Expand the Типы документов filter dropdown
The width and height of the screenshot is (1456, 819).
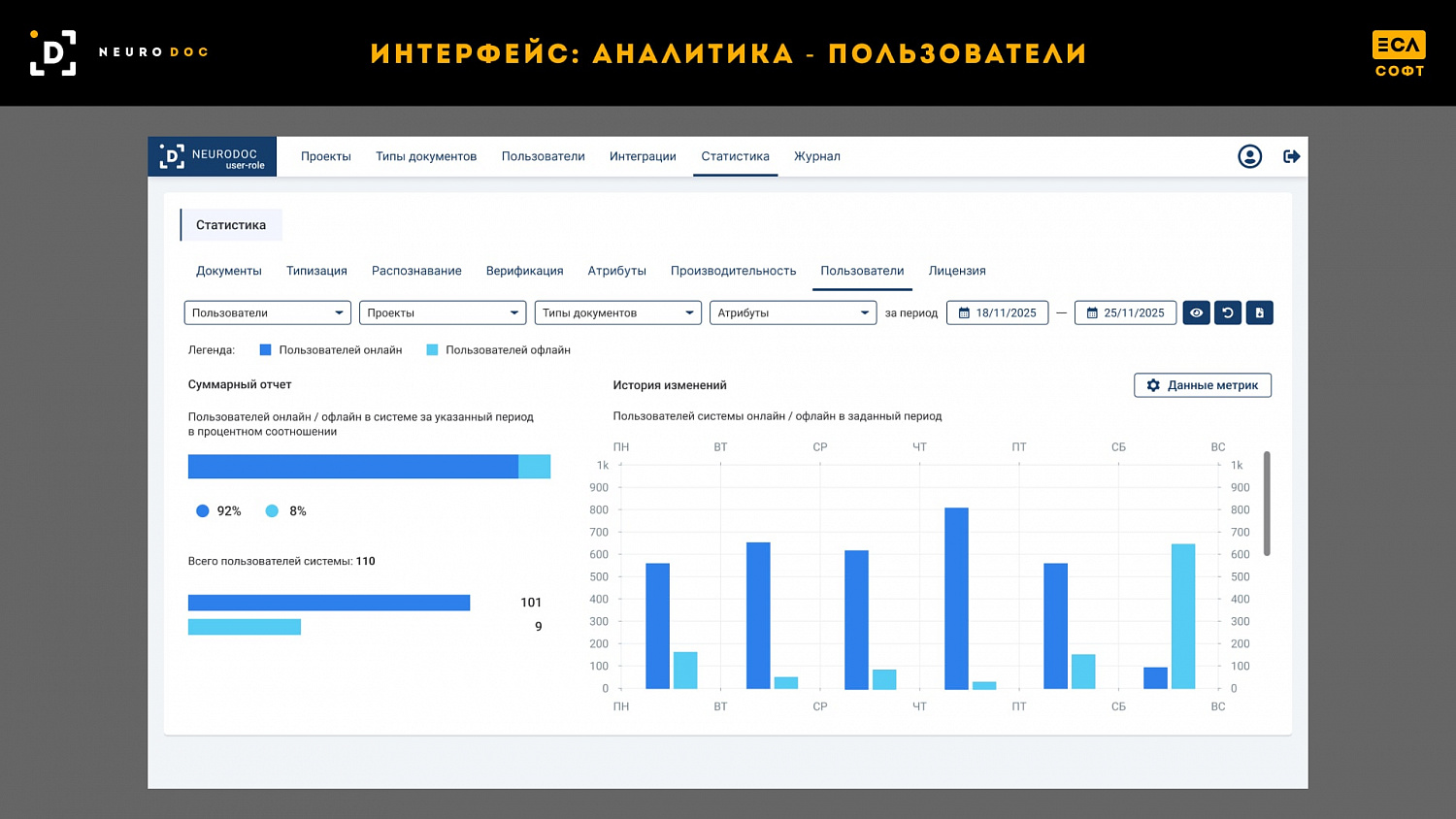click(618, 312)
